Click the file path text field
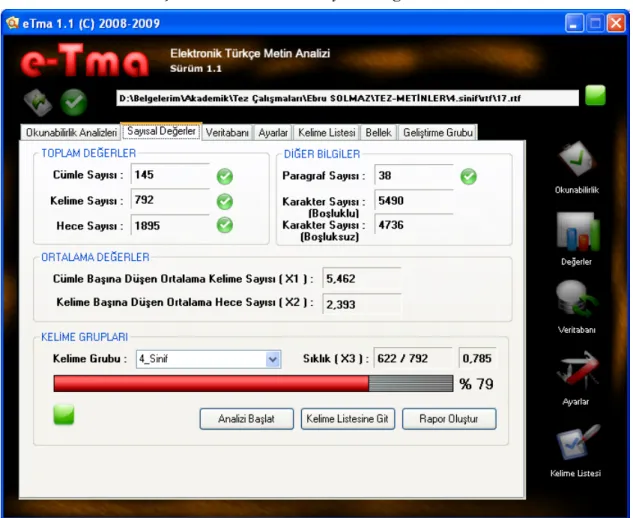633x518 pixels. click(347, 98)
